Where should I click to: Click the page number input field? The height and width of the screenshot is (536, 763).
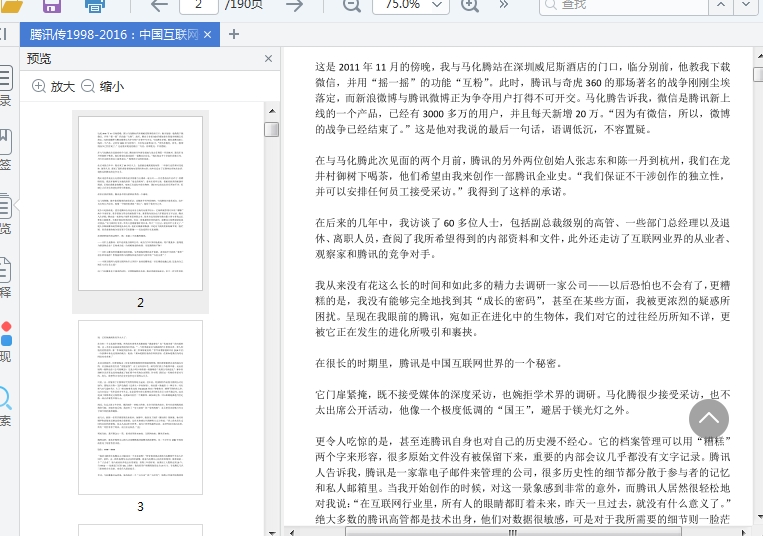(x=199, y=6)
